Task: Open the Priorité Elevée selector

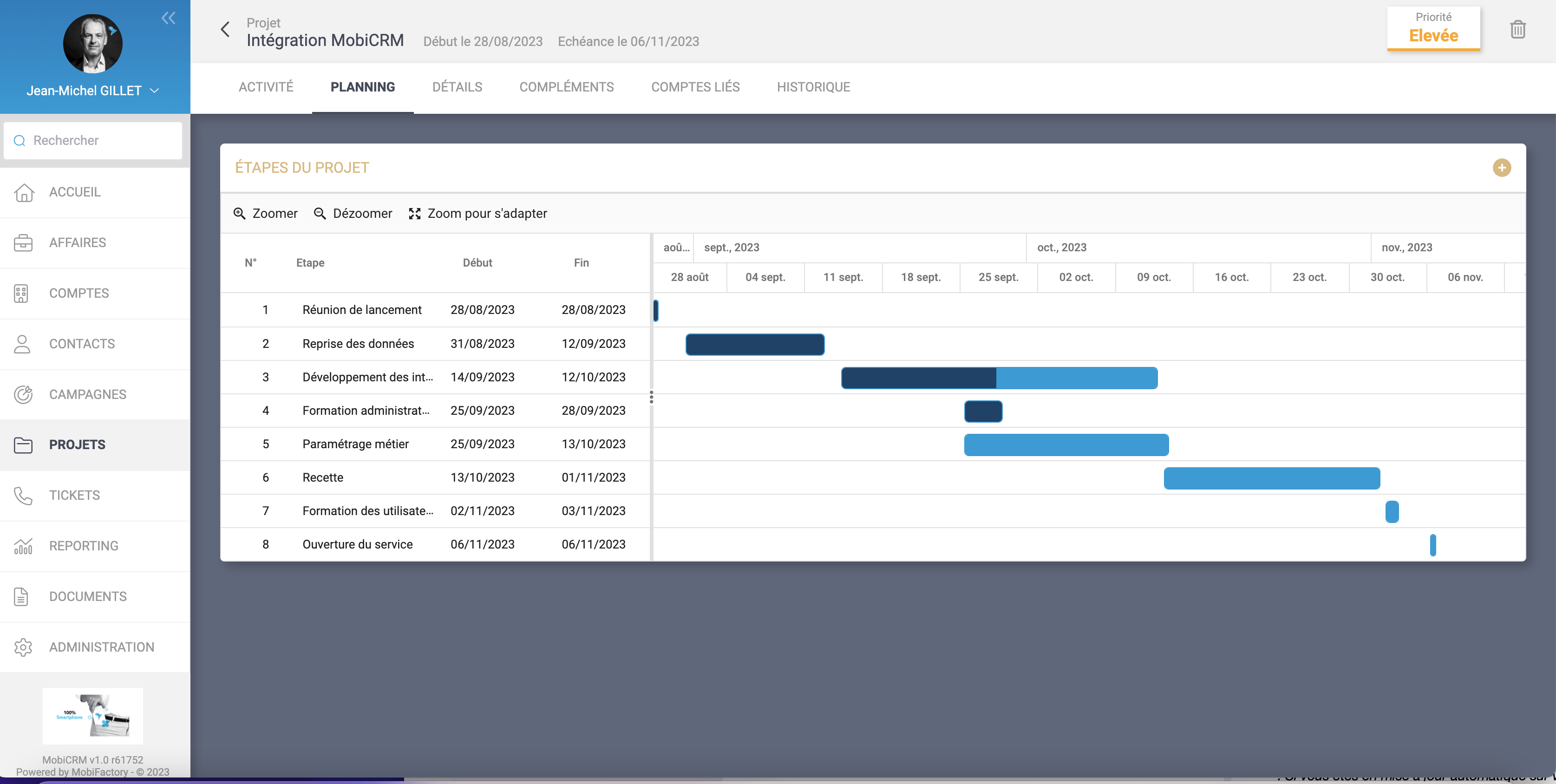Action: [x=1433, y=28]
